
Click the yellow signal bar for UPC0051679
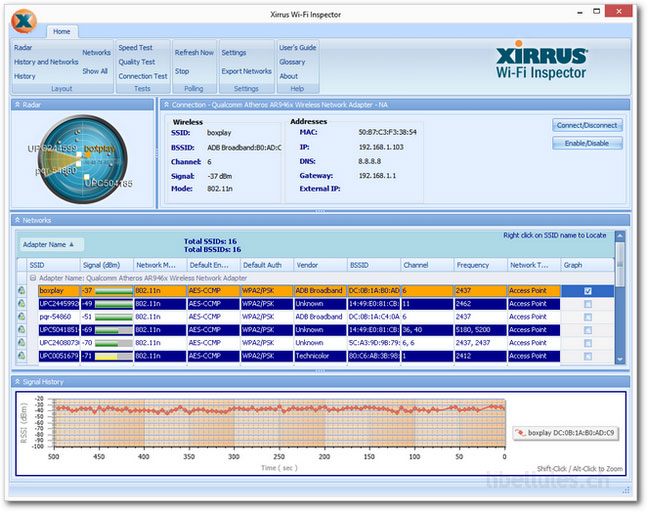(114, 356)
